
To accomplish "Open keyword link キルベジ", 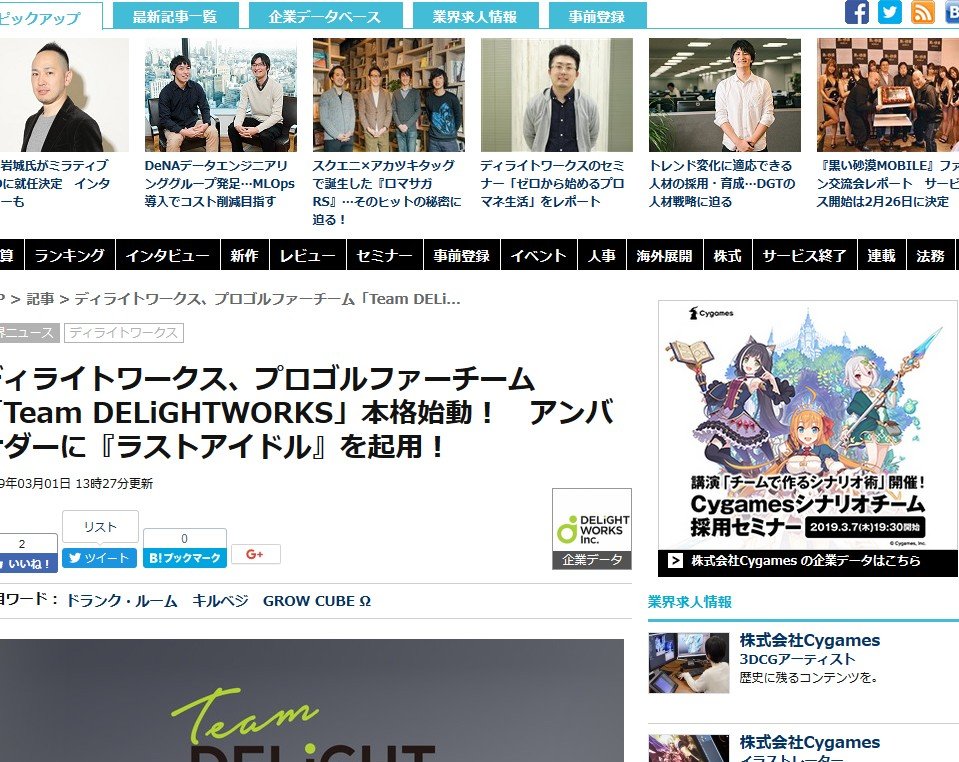I will point(220,601).
